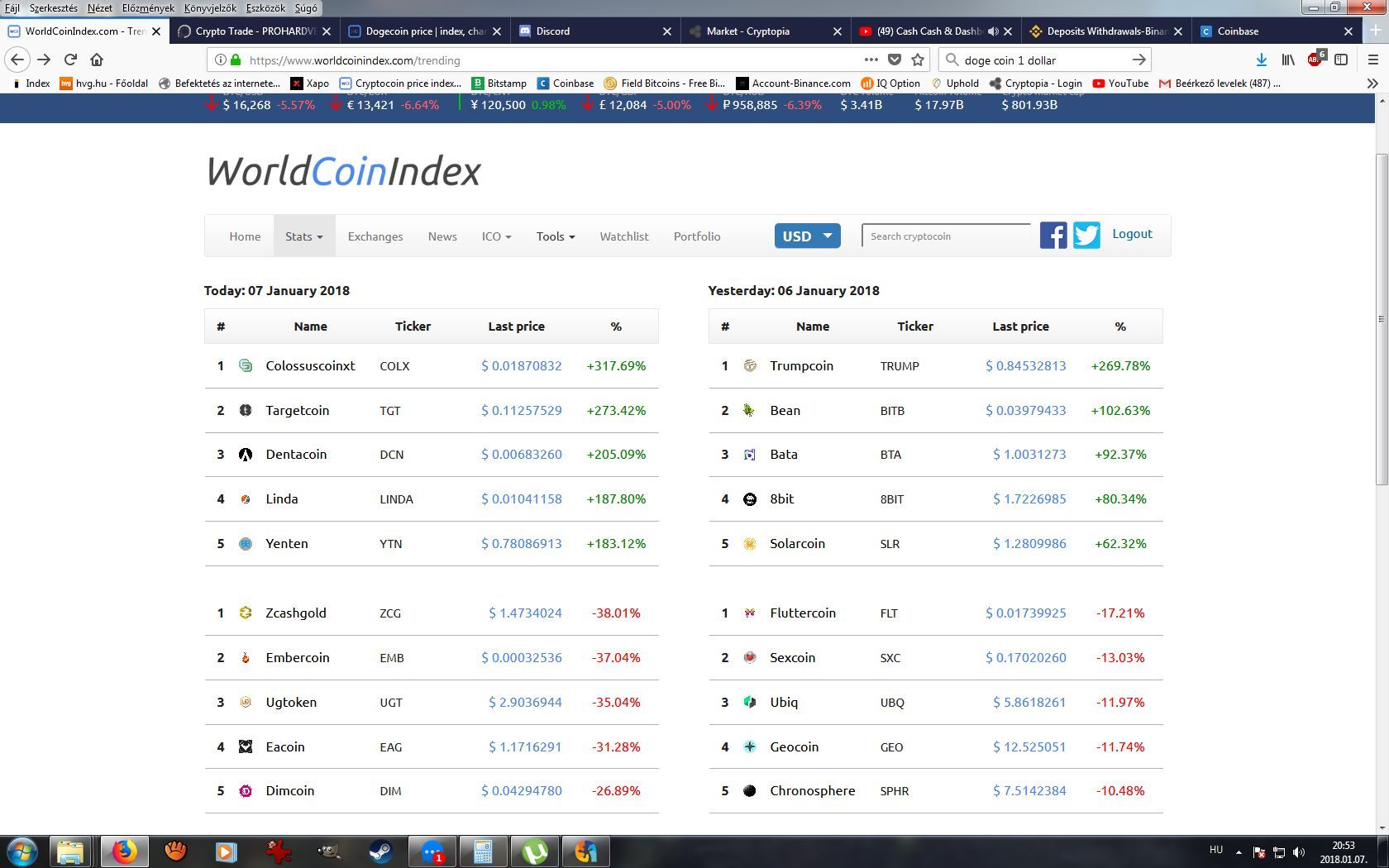Switch to the Deposits Withdrawals-Binance tab
This screenshot has width=1389, height=868.
[1106, 31]
